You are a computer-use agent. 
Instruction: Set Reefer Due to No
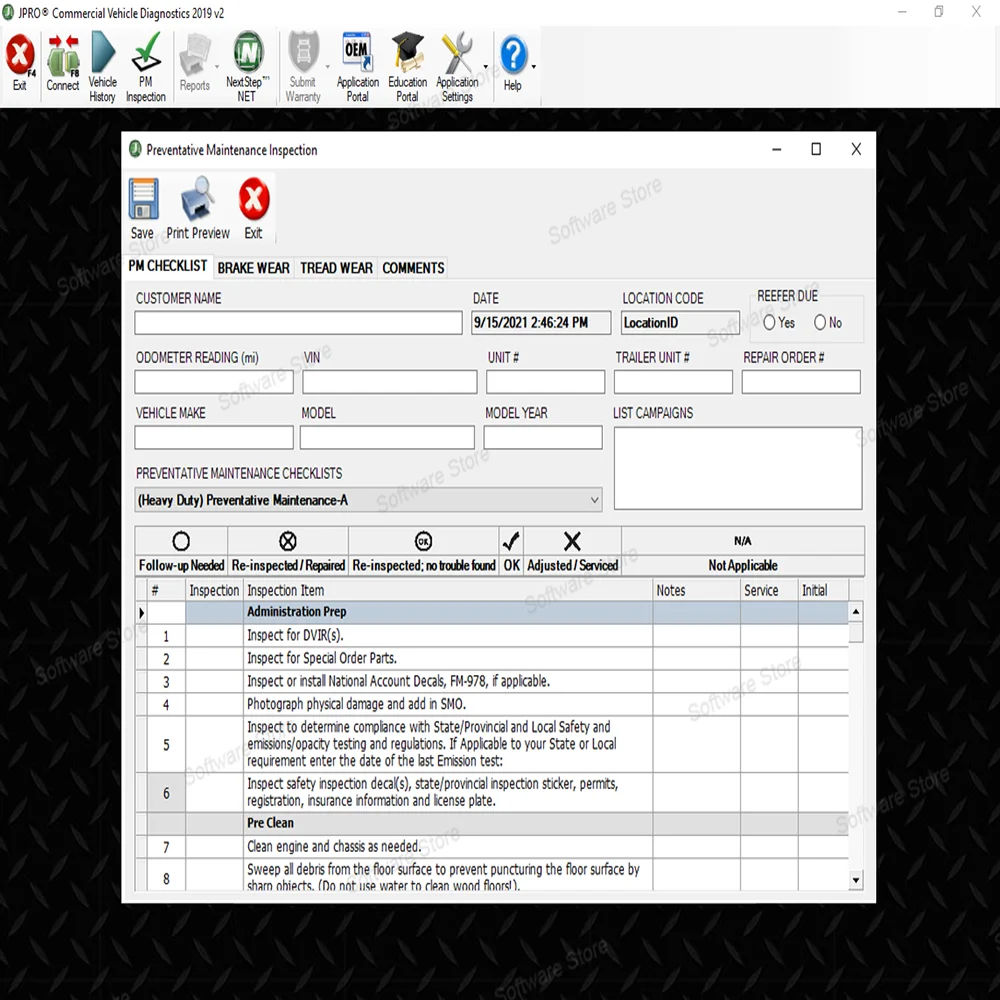[x=820, y=323]
